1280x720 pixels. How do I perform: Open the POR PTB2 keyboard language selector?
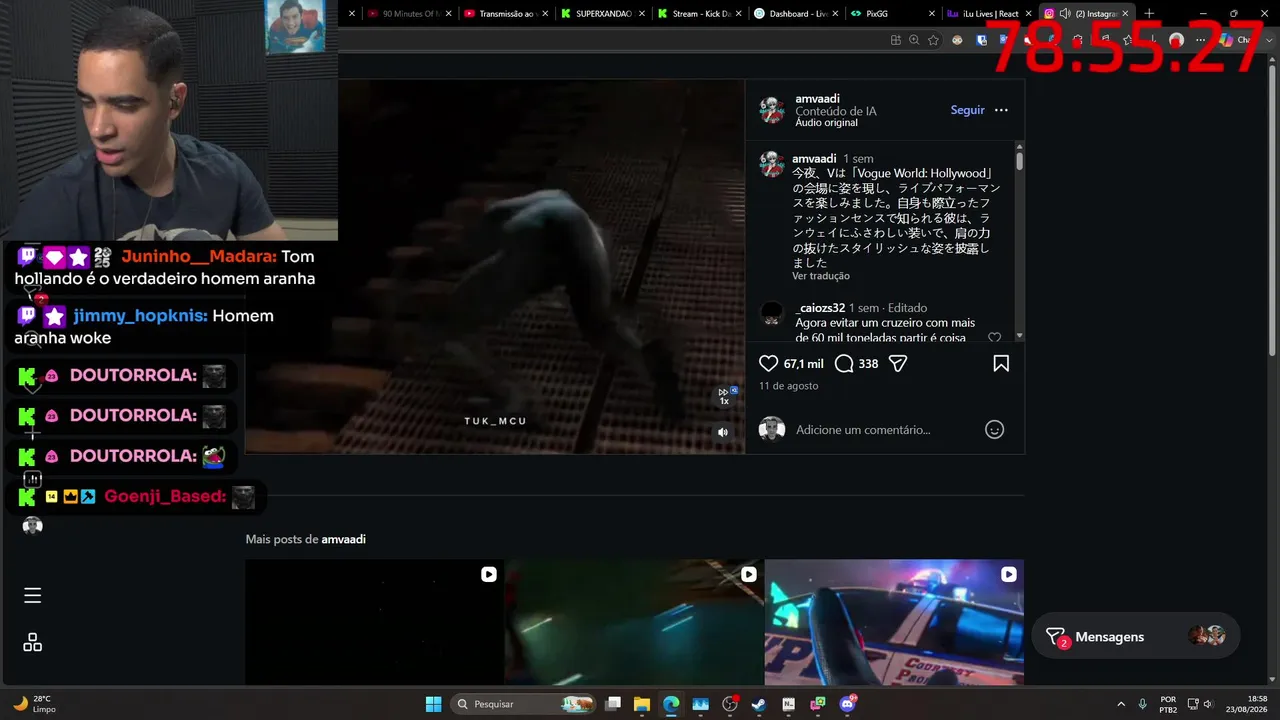point(1168,704)
